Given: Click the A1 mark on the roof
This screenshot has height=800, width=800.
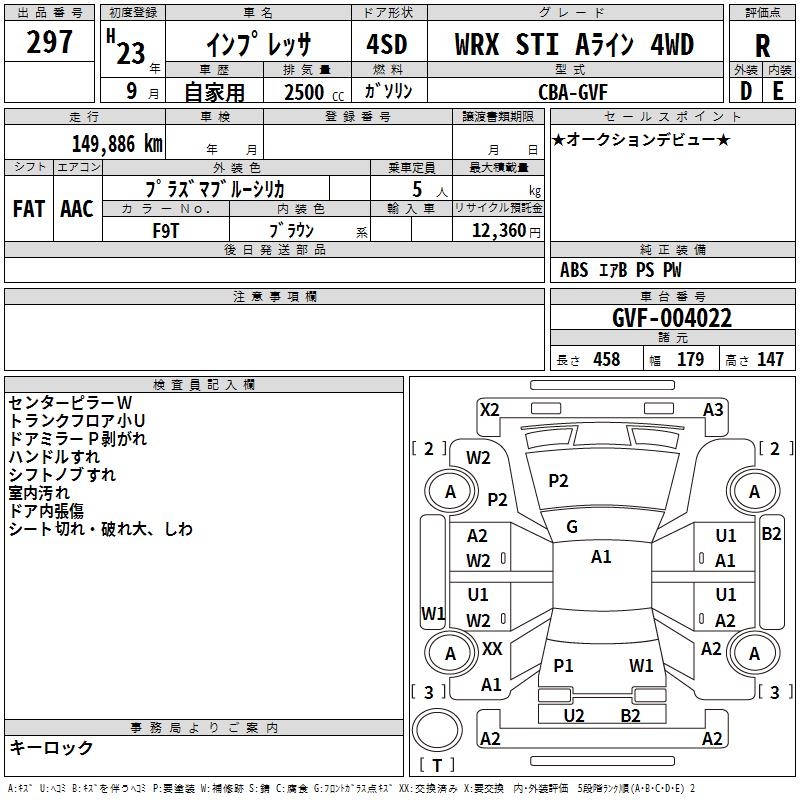Looking at the screenshot, I should 601,557.
